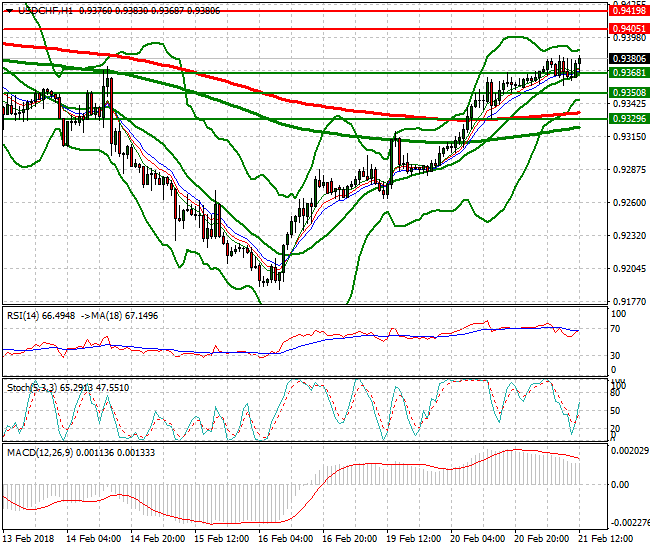Click the 0.92875 price scale value

(x=629, y=170)
